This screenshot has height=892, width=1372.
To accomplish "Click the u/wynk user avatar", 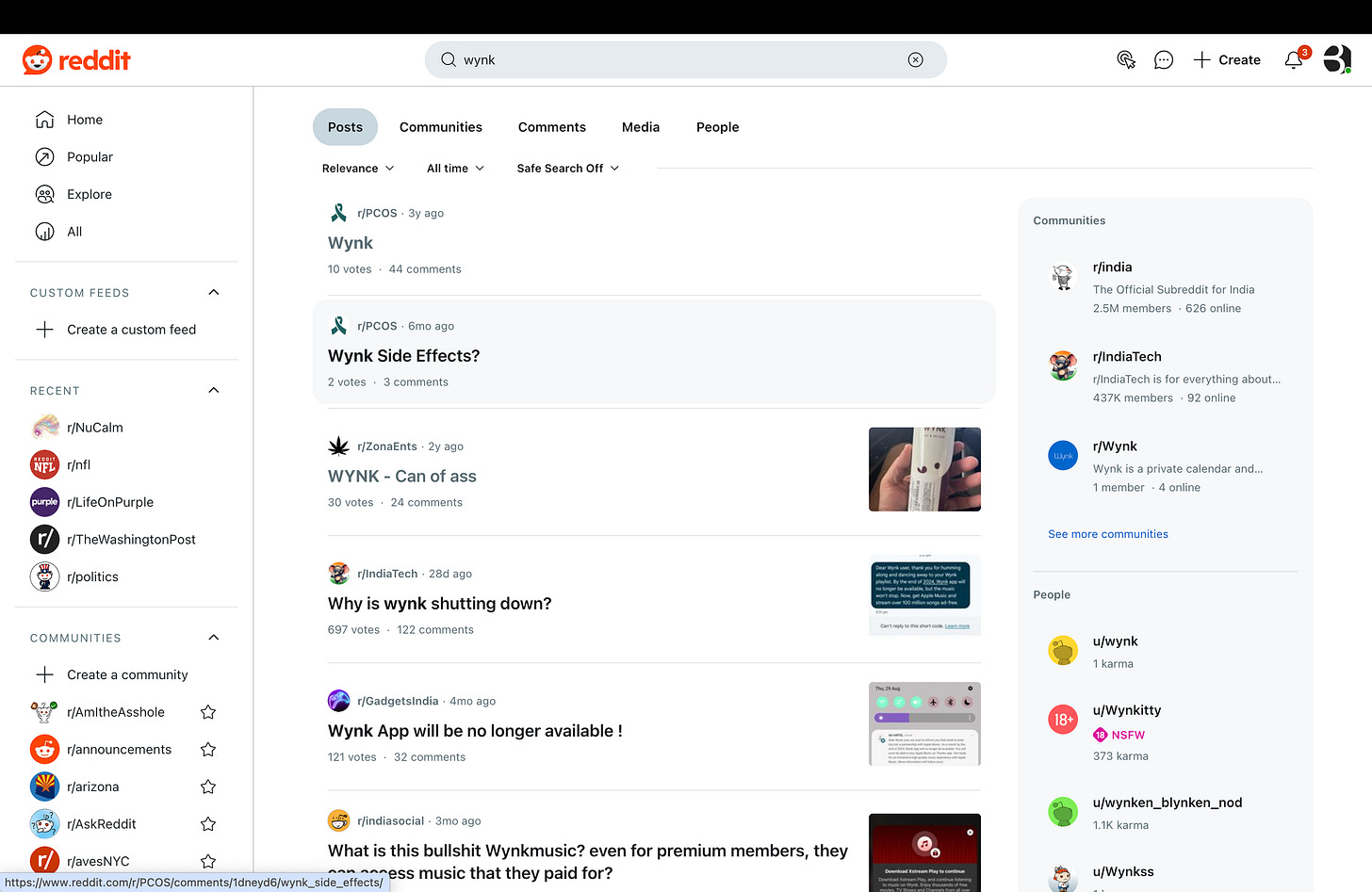I will tap(1063, 651).
